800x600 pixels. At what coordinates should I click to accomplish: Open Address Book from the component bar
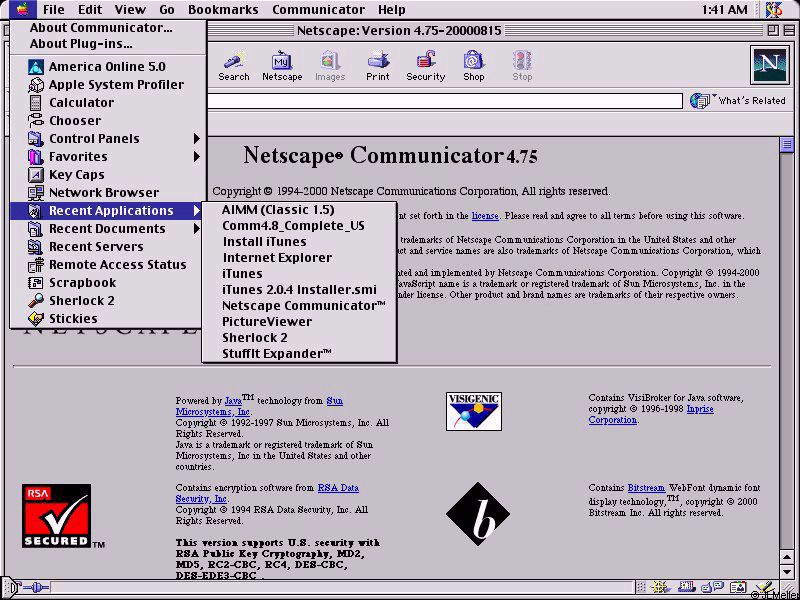tap(737, 587)
